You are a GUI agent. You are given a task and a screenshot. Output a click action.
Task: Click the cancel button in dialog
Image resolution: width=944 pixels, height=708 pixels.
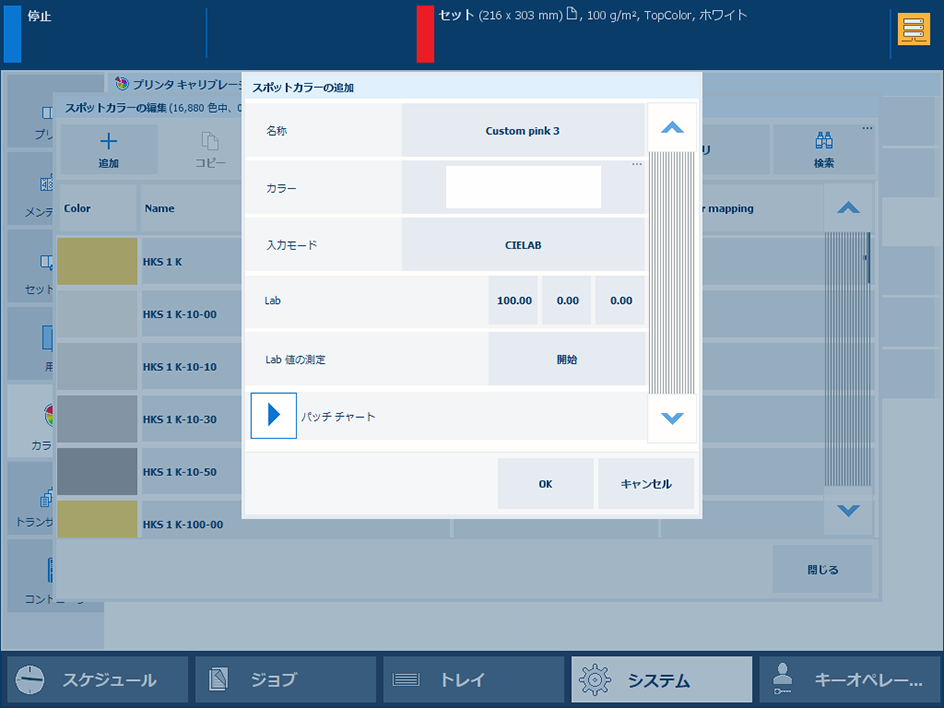(646, 484)
